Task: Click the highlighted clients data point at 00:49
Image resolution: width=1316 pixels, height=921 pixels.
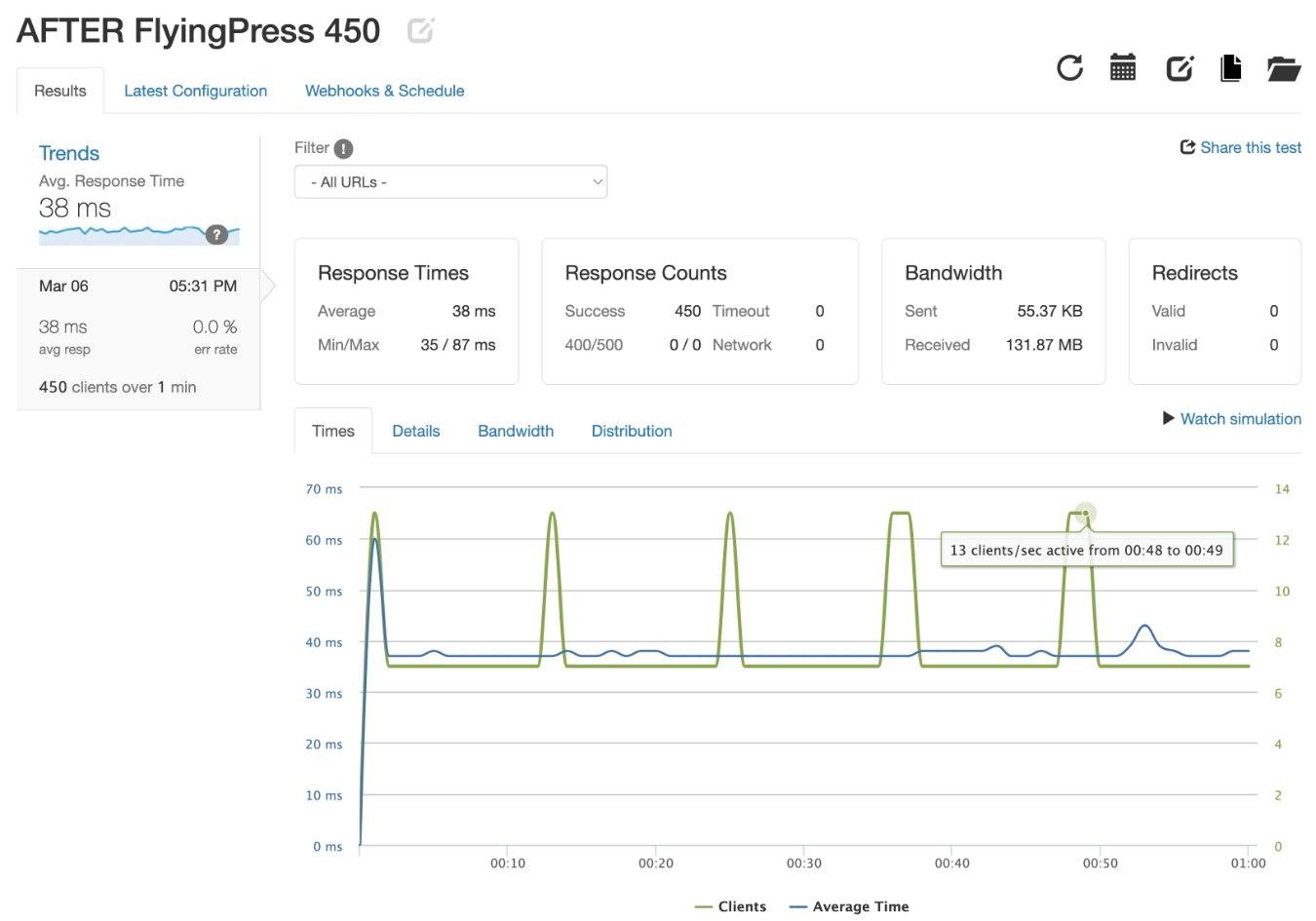Action: pos(1085,513)
